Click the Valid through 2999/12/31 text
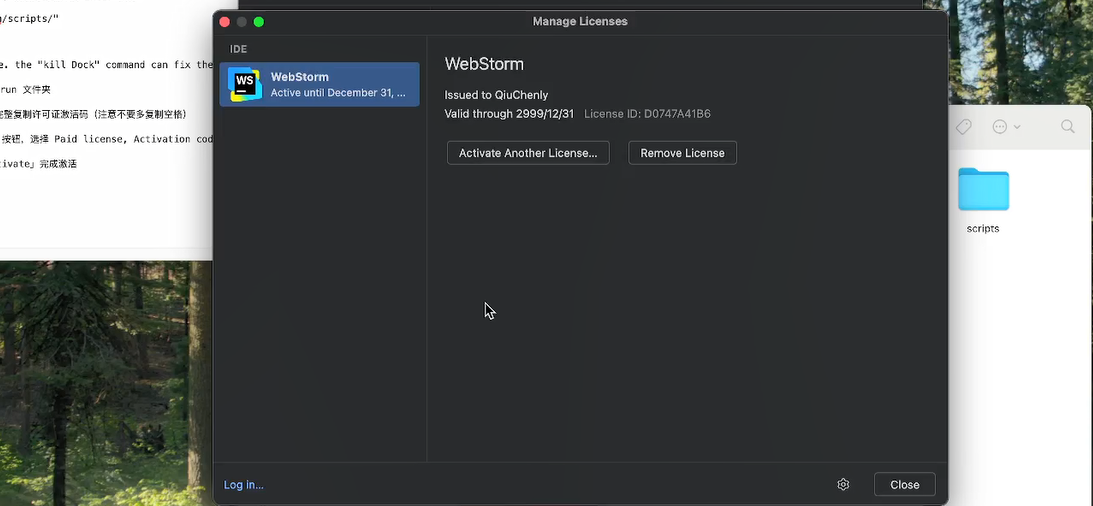This screenshot has height=506, width=1093. [509, 114]
